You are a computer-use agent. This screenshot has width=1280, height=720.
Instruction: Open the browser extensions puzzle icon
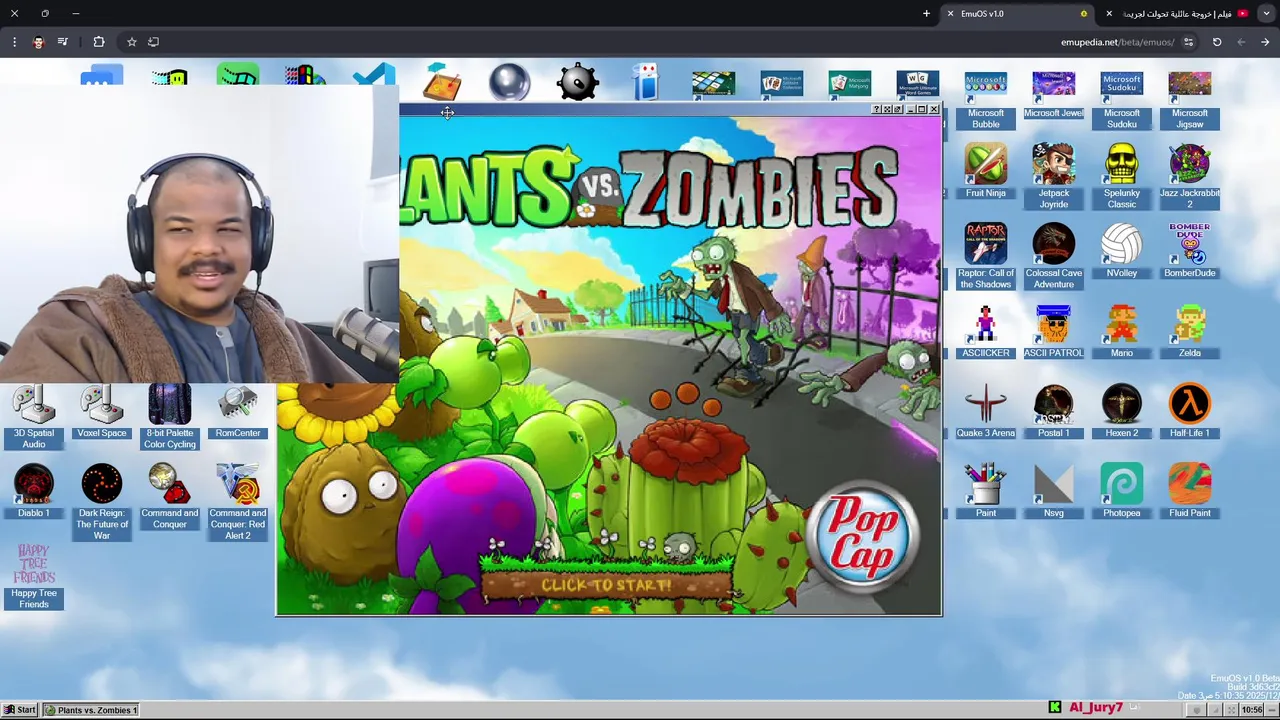[x=98, y=42]
